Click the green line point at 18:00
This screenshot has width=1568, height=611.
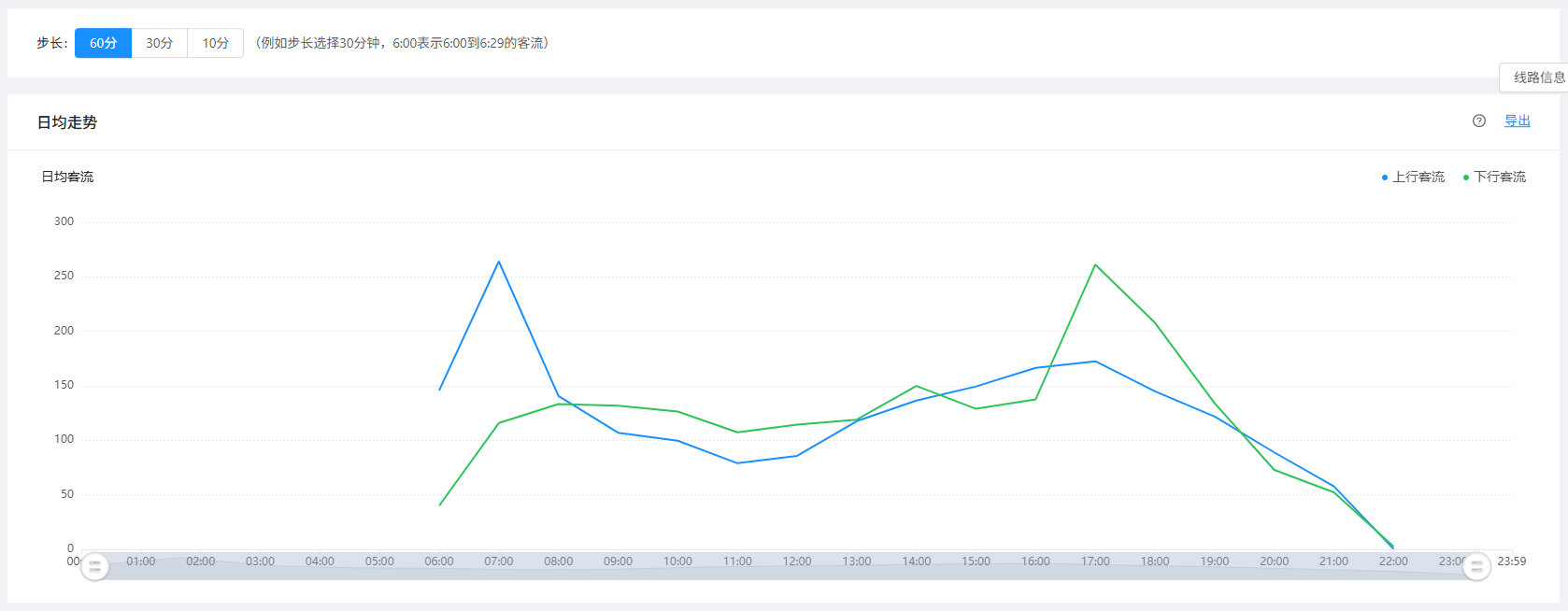point(1155,323)
